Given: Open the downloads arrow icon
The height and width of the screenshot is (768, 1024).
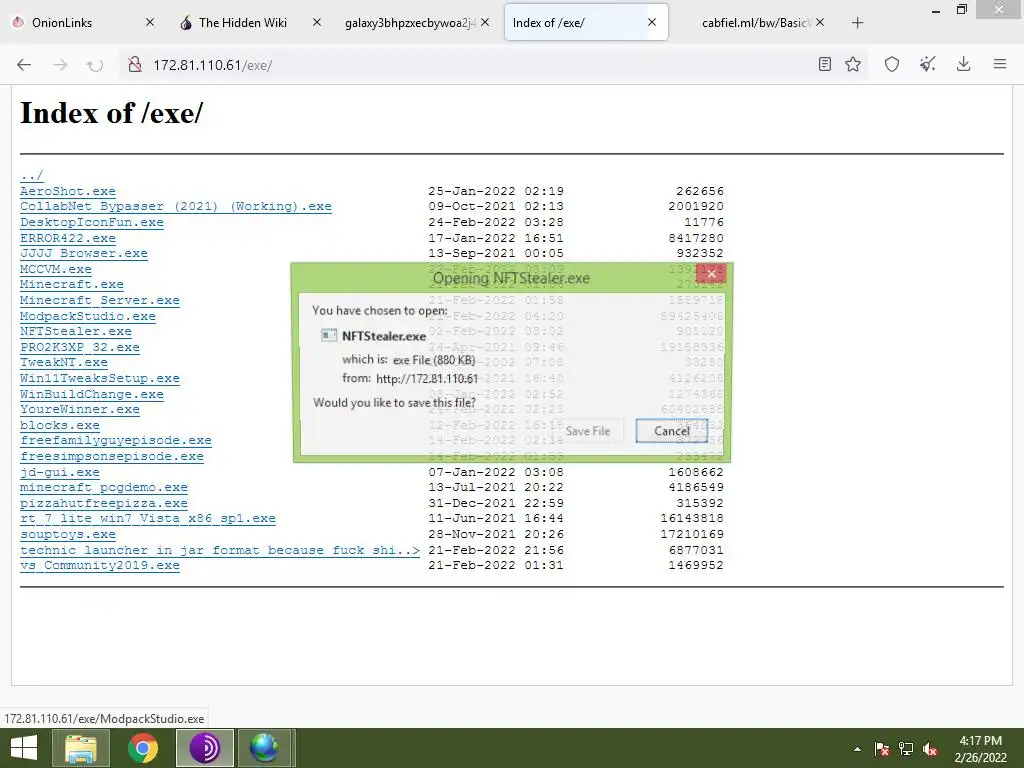Looking at the screenshot, I should pos(963,64).
